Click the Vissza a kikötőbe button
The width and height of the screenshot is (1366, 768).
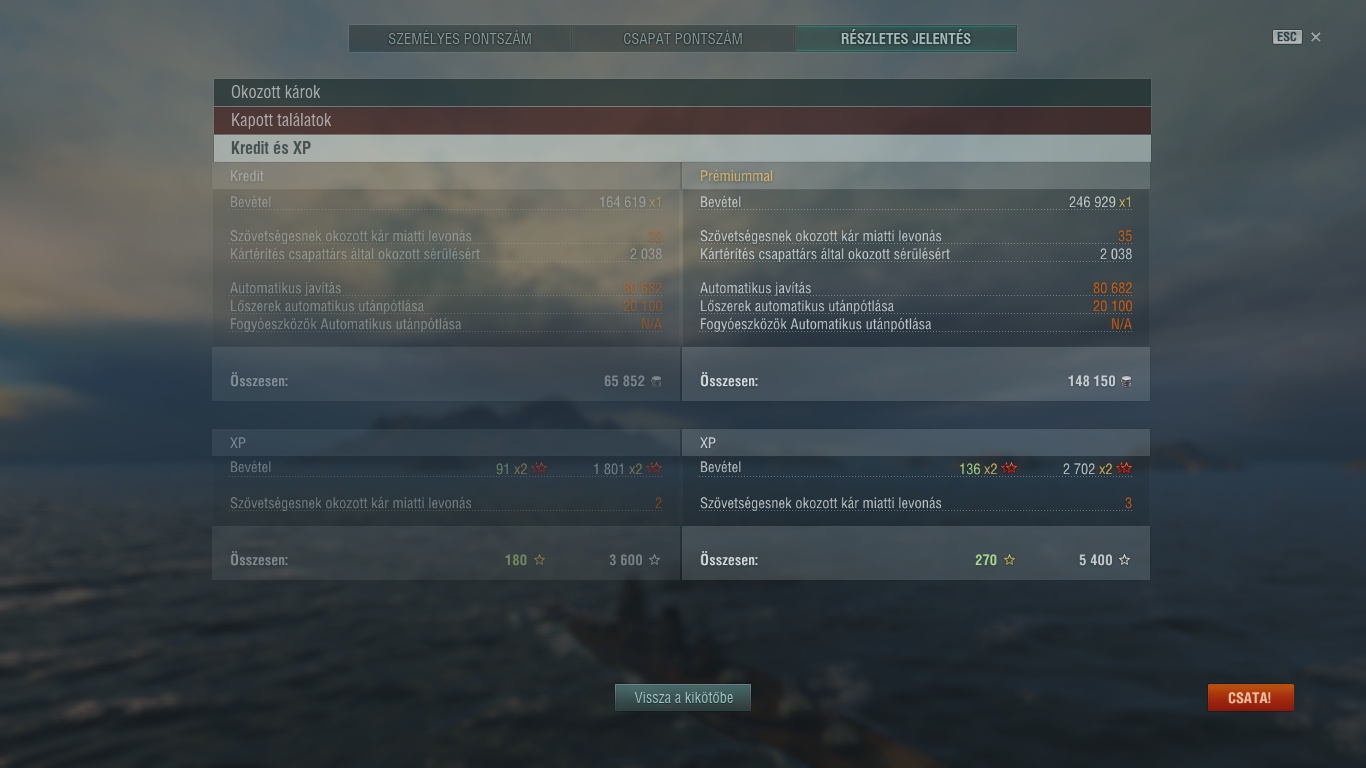[x=683, y=698]
